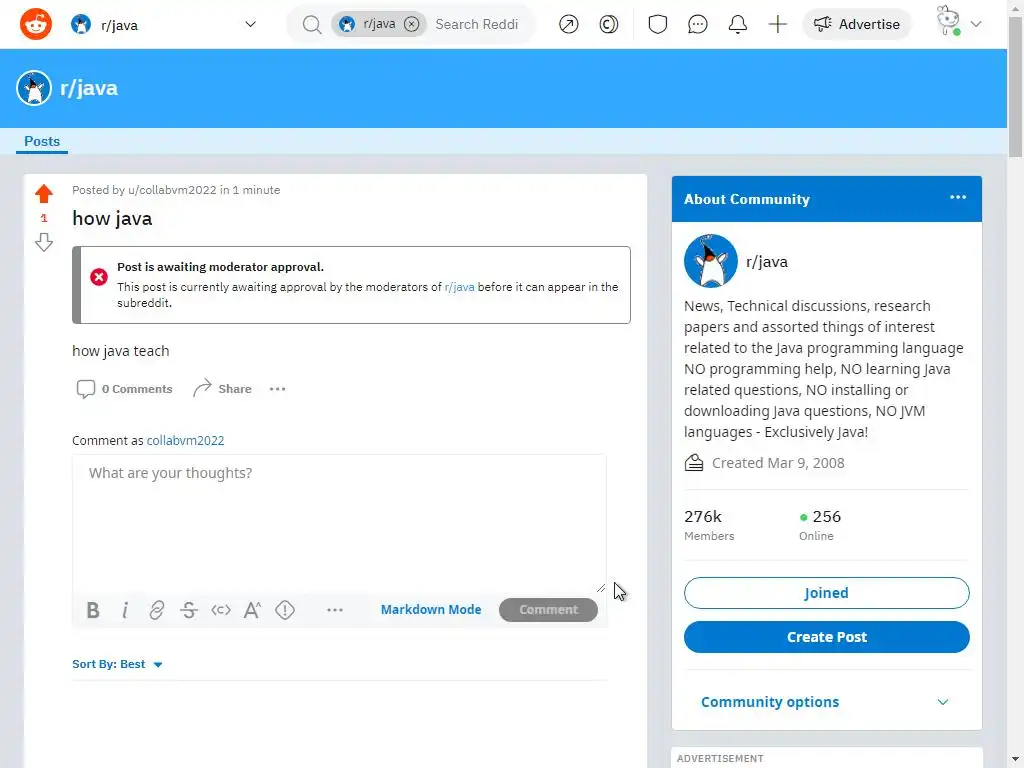Screen dimensions: 1024x768
Task: Click the comment box resize handle
Action: pos(601,588)
